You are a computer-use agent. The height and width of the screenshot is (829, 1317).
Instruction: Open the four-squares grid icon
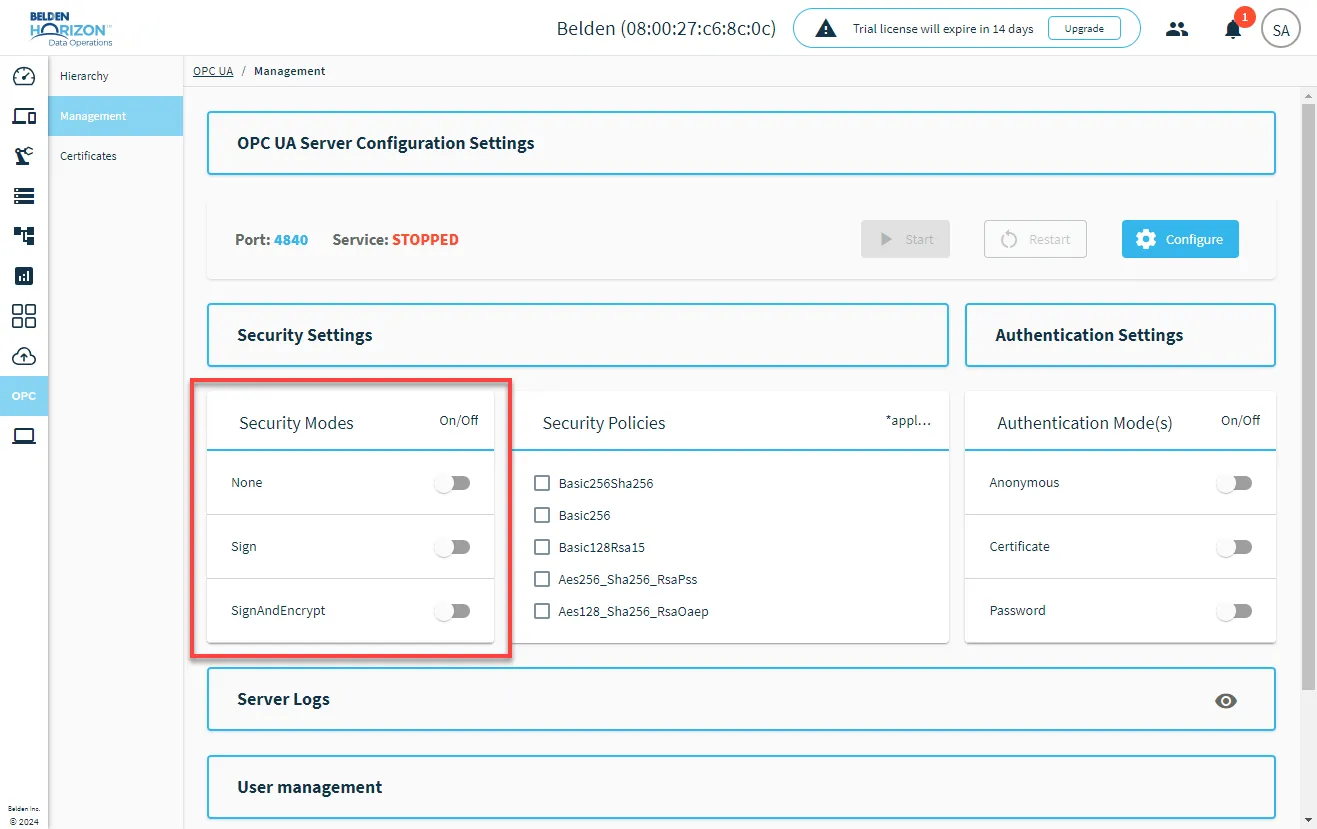24,316
